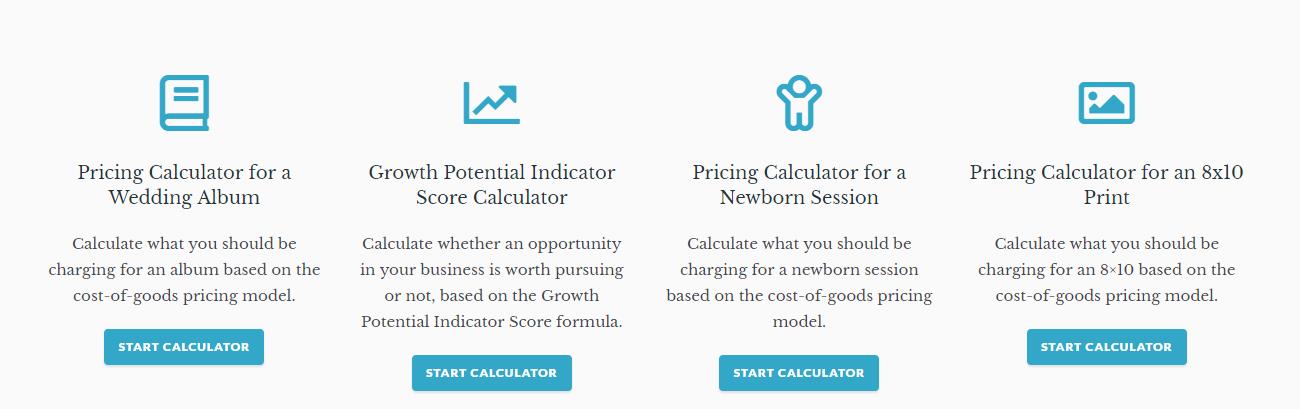Open the 'Pricing Calculator for a Newborn Session' heading
Viewport: 1300px width, 409px height.
(x=799, y=185)
